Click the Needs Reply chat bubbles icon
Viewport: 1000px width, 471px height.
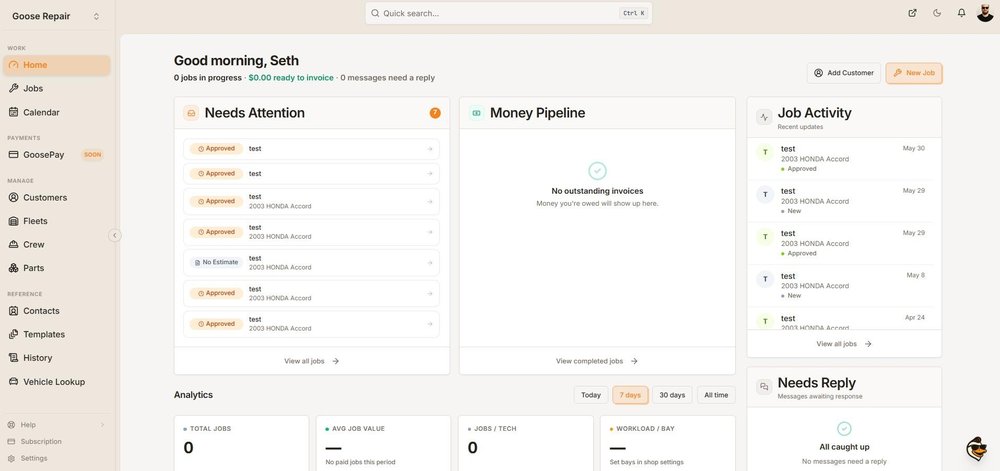click(764, 387)
